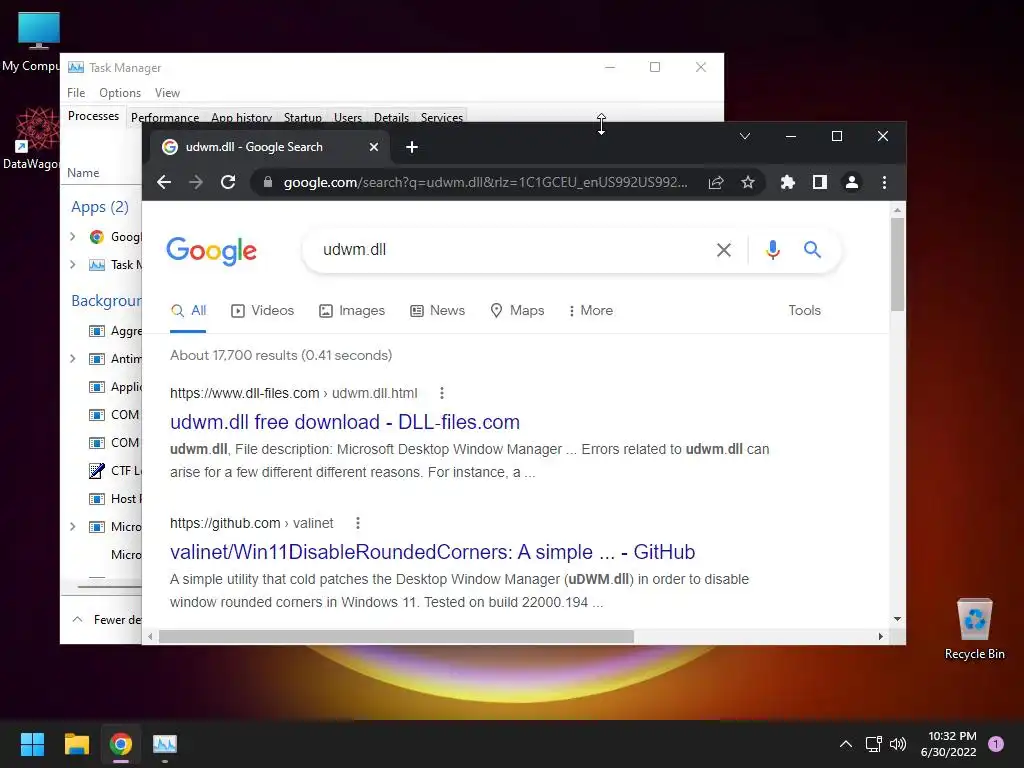Start voice search with microphone
1024x768 pixels.
773,249
